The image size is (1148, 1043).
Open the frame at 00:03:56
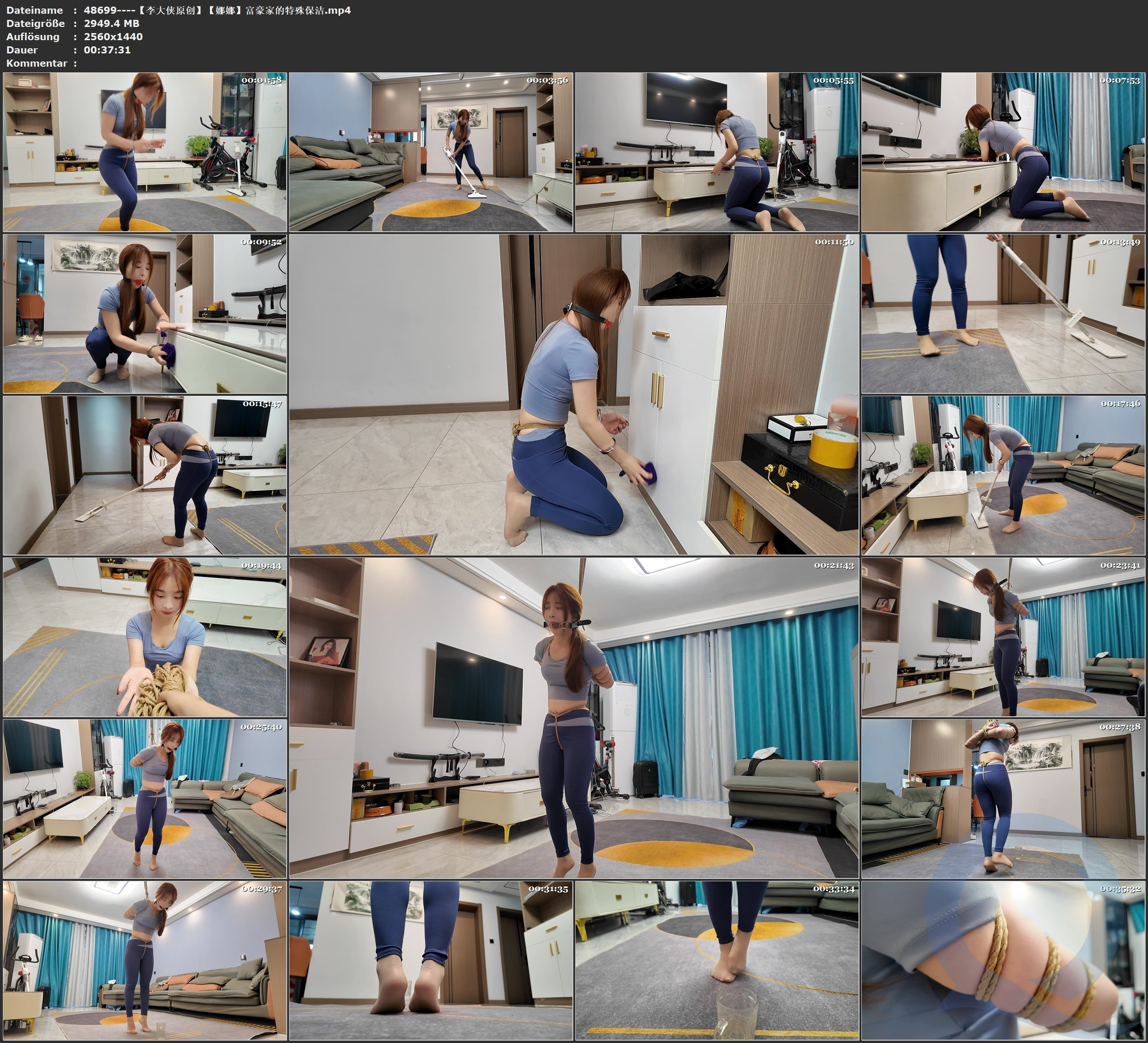[x=430, y=152]
